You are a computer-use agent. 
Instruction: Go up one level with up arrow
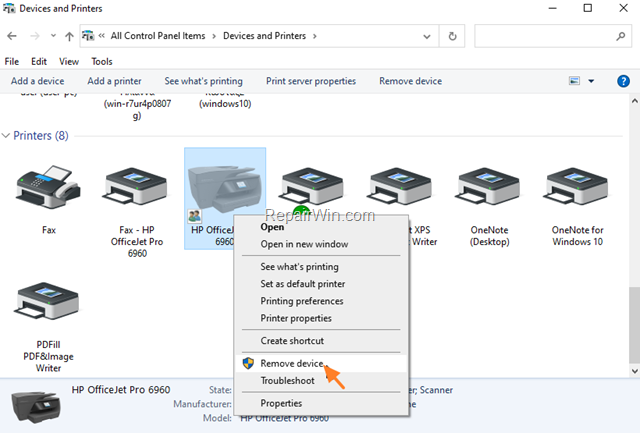coord(69,36)
